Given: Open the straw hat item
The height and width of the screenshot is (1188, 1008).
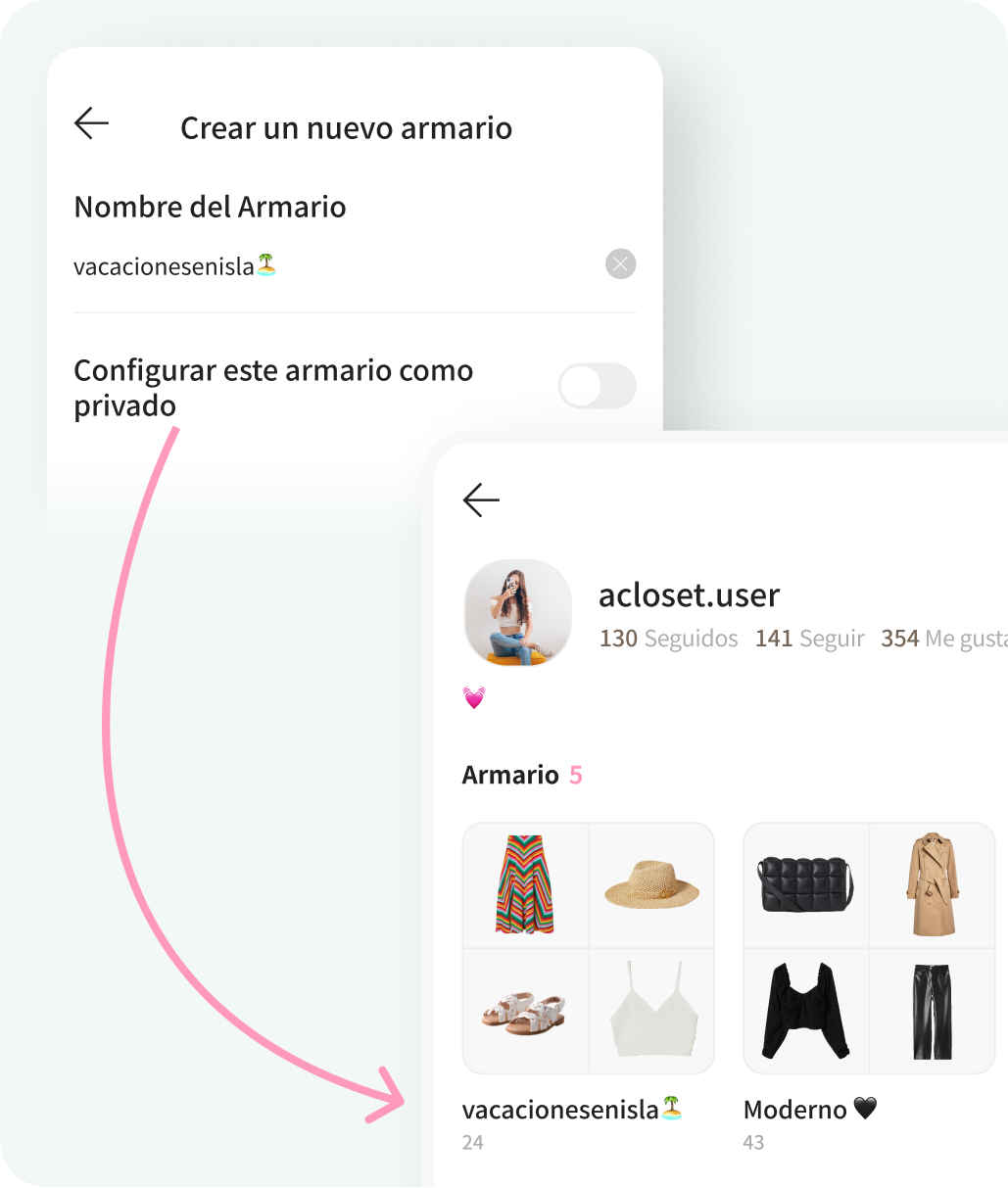Looking at the screenshot, I should click(x=651, y=885).
